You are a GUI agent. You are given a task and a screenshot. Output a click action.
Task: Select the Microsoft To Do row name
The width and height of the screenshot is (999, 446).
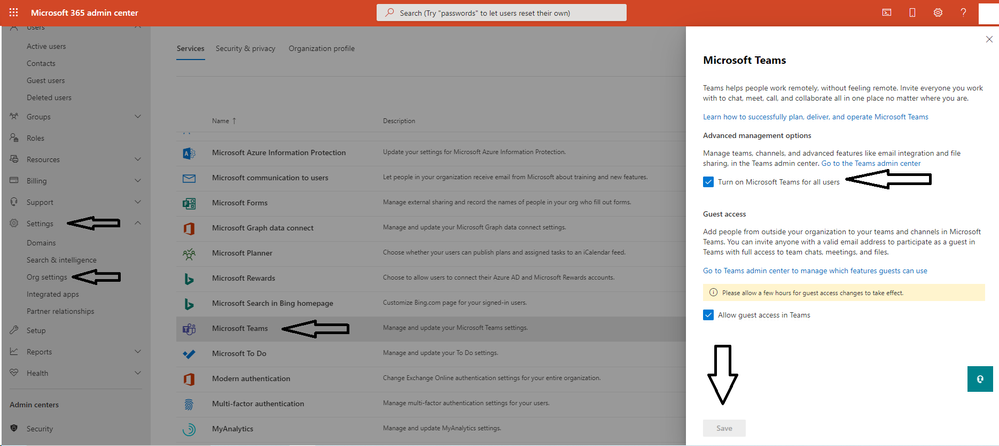pos(239,354)
